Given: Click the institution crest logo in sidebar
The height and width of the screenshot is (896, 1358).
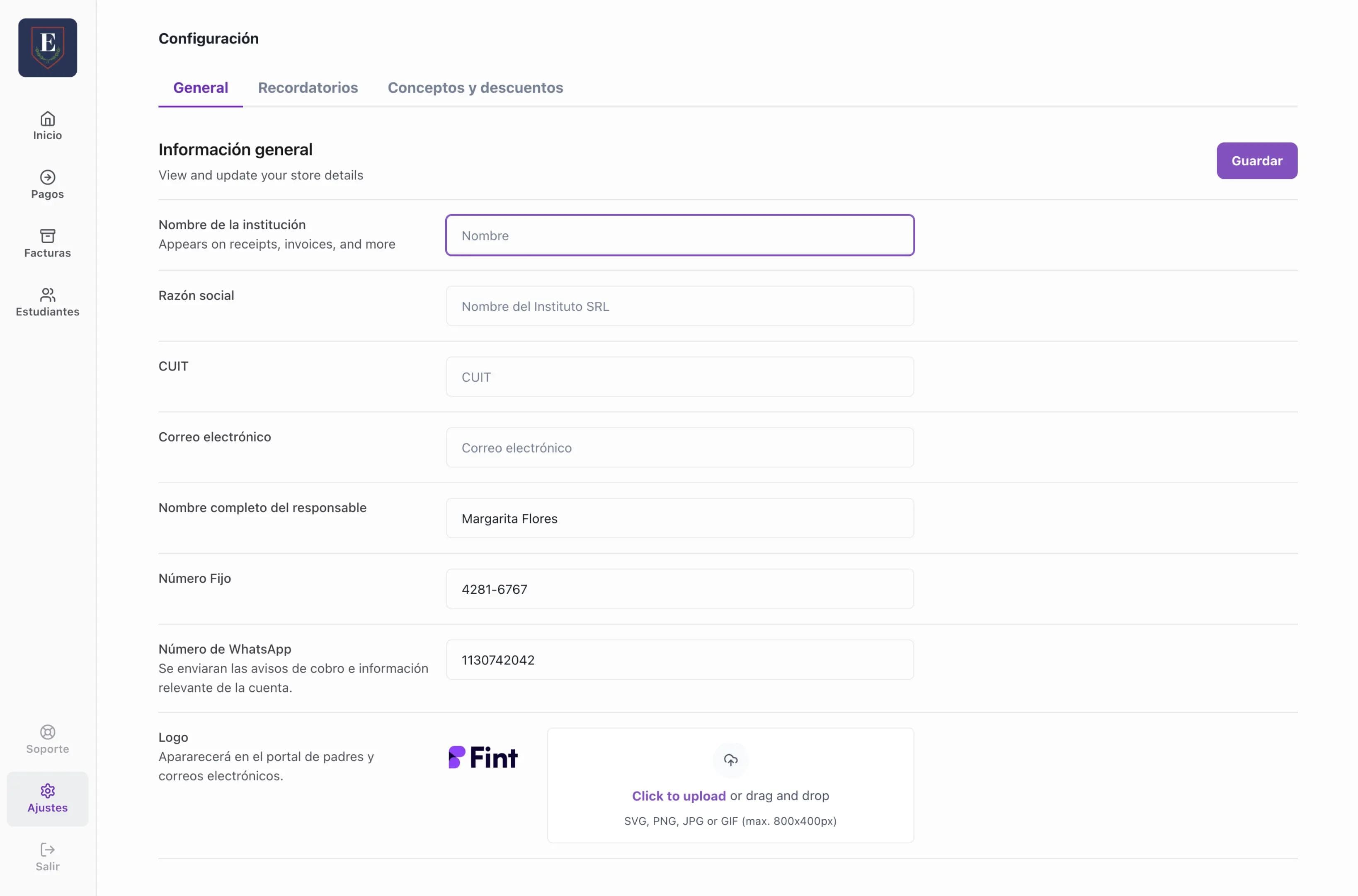Looking at the screenshot, I should pos(47,47).
